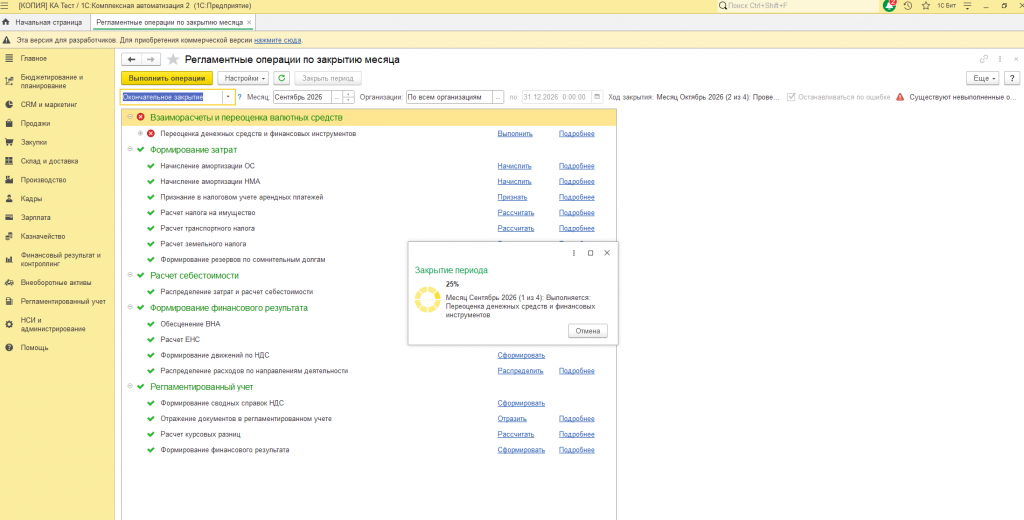
Task: Click Организации field По всем организациям
Action: click(449, 97)
